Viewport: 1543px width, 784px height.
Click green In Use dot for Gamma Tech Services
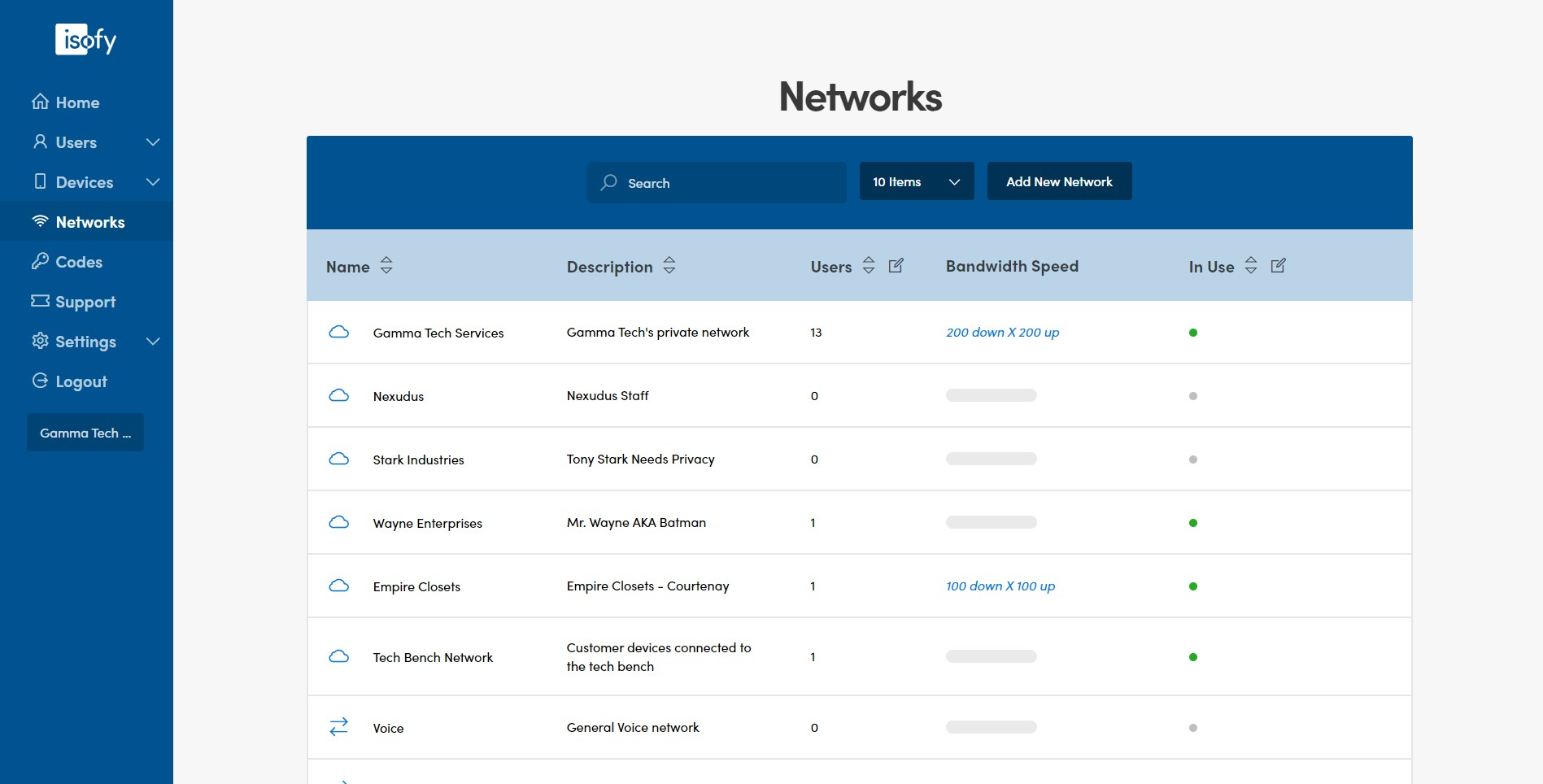[1193, 333]
